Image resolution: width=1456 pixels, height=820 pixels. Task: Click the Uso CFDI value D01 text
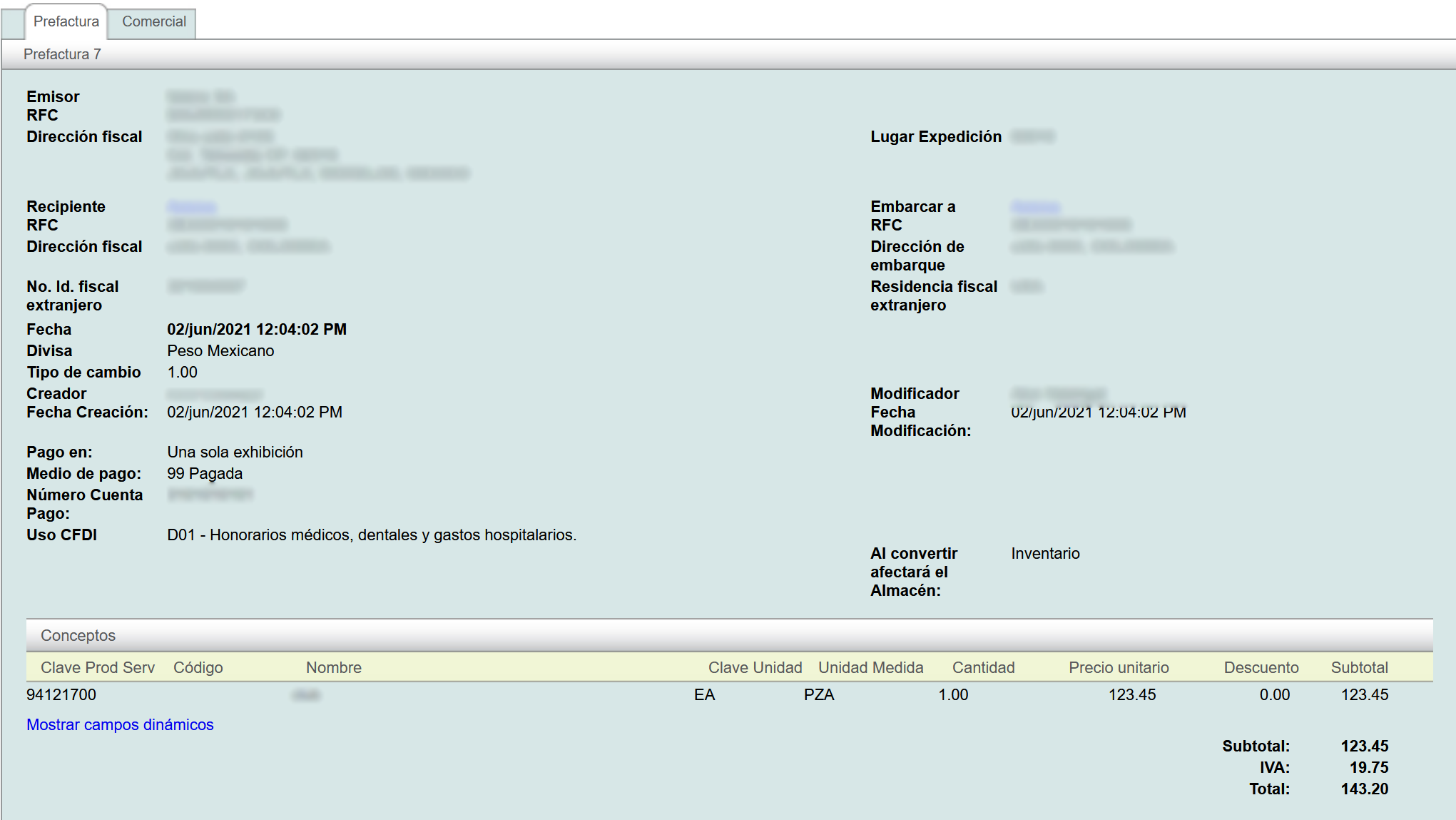coord(371,535)
